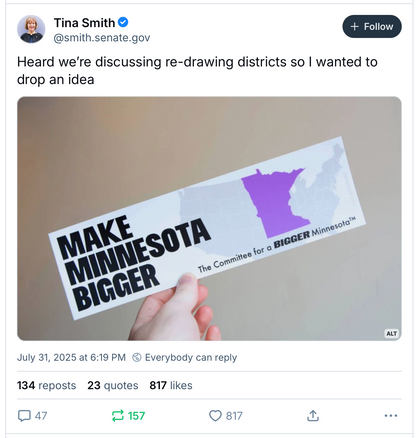The width and height of the screenshot is (416, 438).
Task: Click the July 31, 2025 timestamp
Action: click(x=71, y=357)
